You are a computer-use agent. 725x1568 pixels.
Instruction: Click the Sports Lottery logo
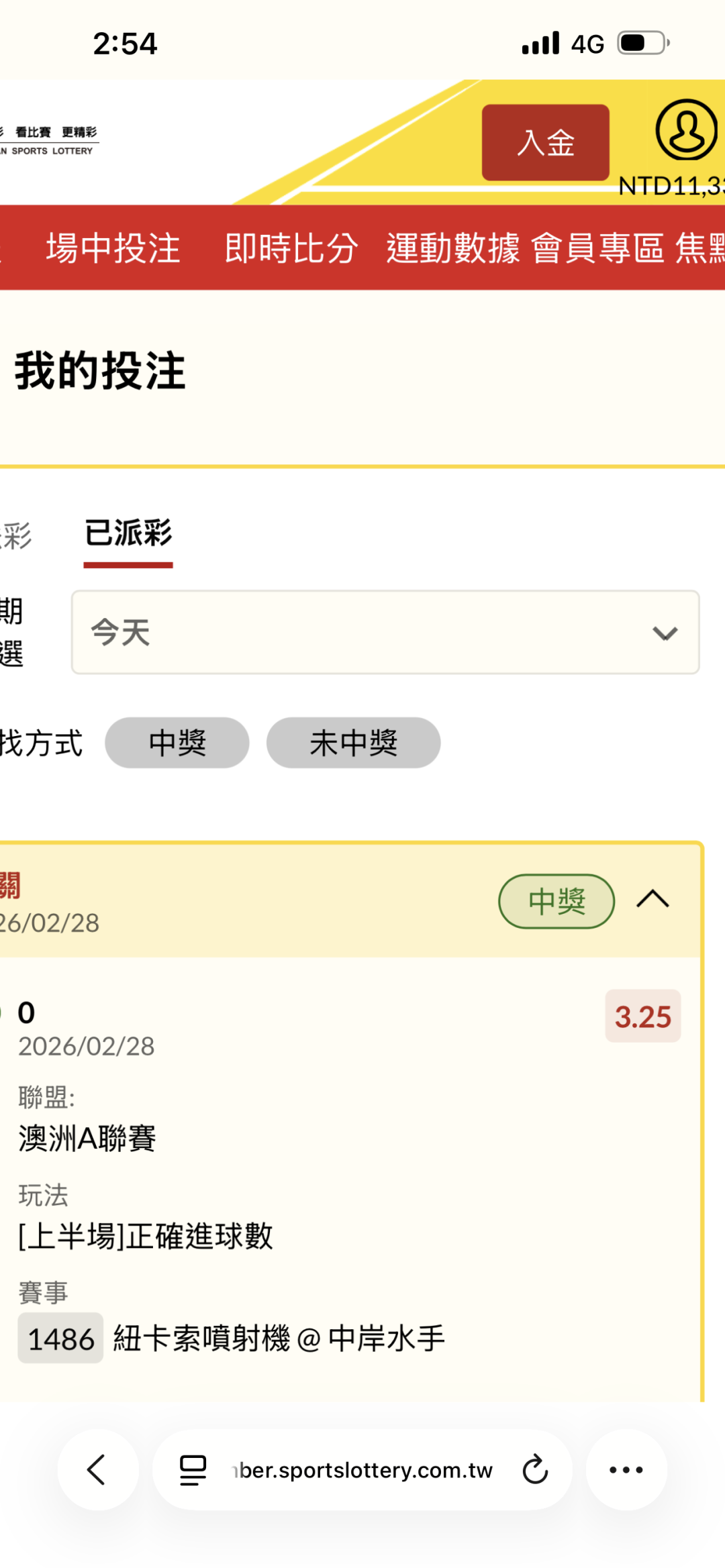click(x=50, y=141)
